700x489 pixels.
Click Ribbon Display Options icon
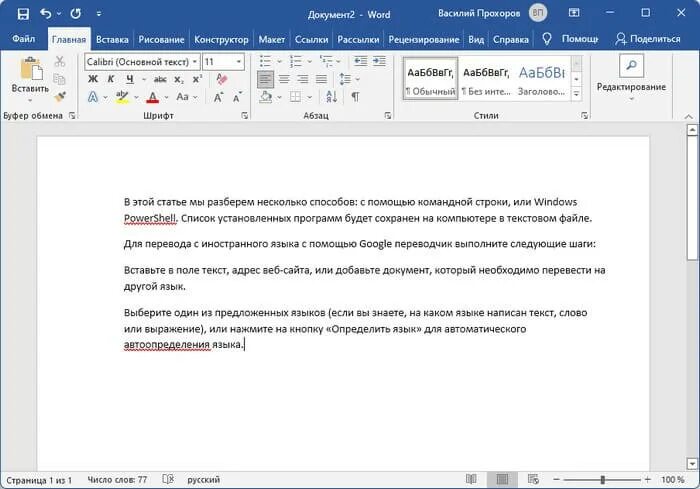(x=574, y=13)
